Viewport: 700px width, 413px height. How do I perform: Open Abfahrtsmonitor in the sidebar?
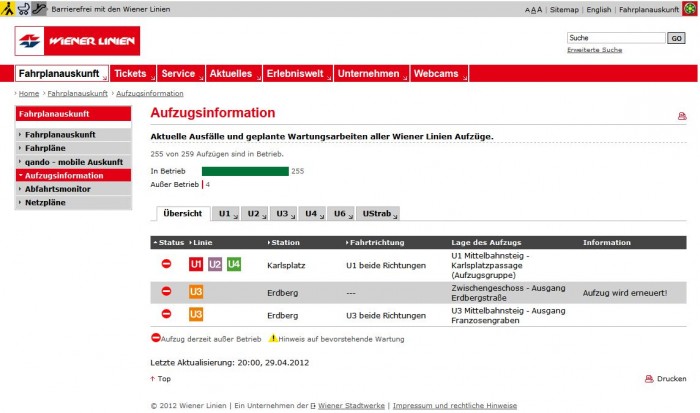coord(74,189)
